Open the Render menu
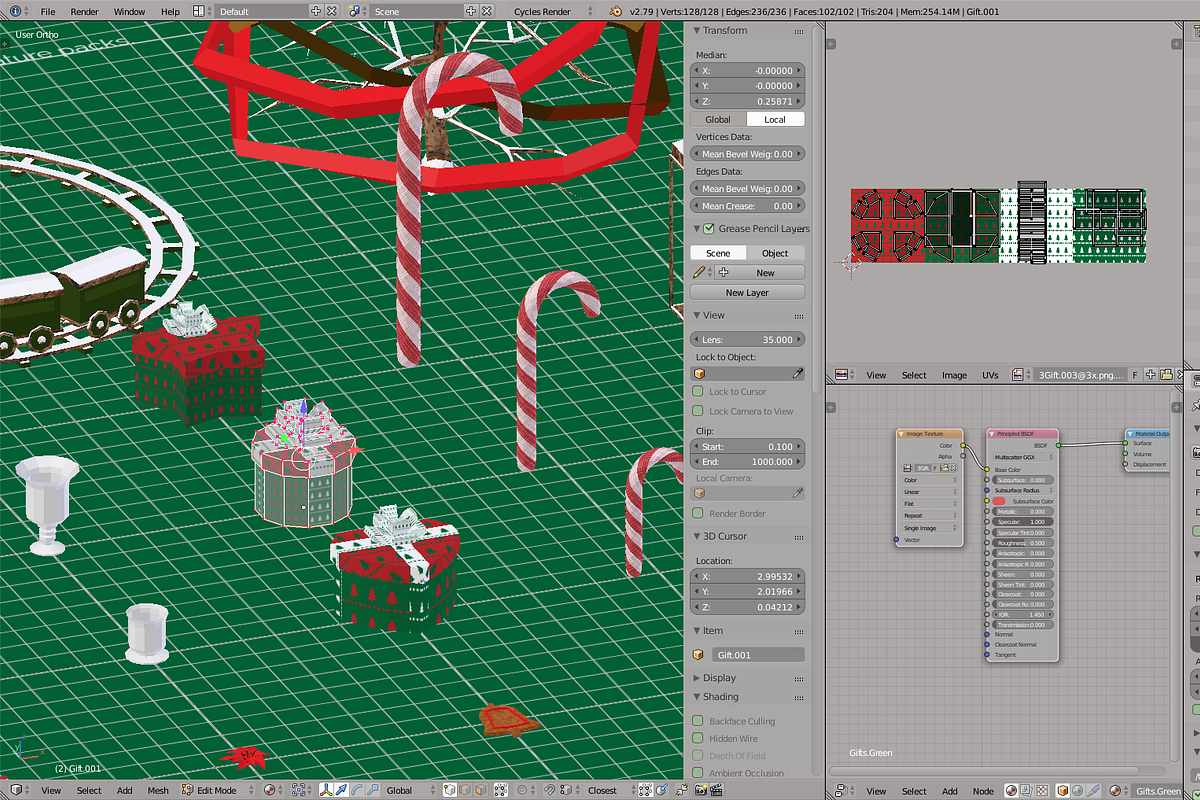Image resolution: width=1200 pixels, height=800 pixels. coord(85,11)
